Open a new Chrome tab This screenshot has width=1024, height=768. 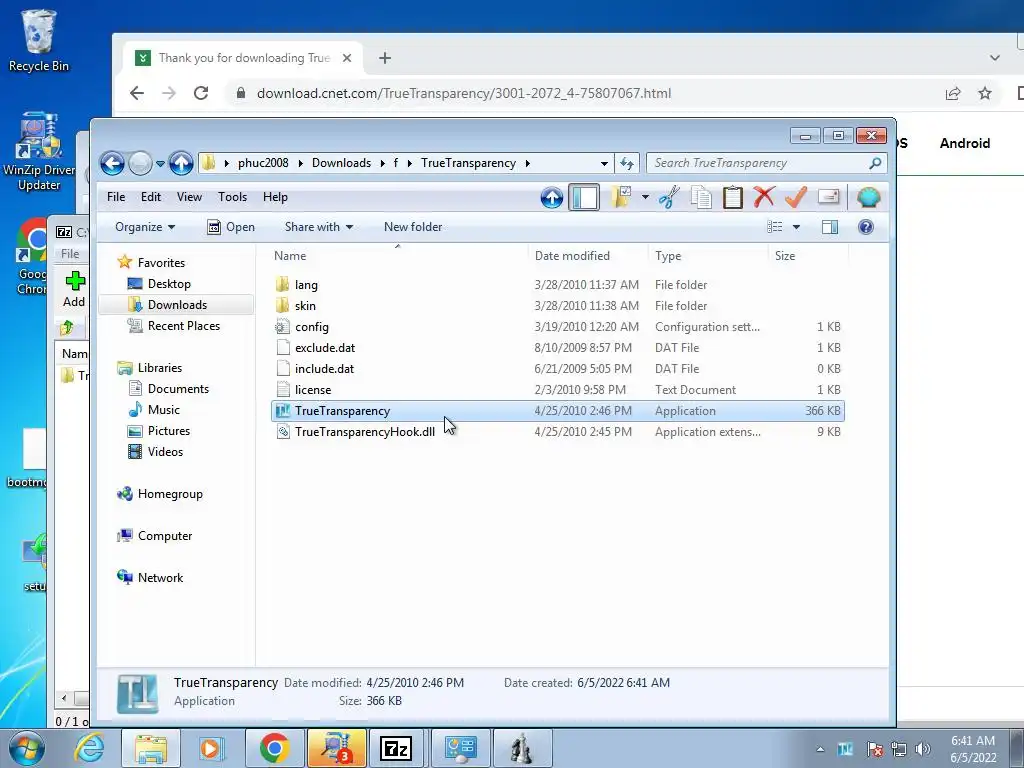(x=385, y=58)
